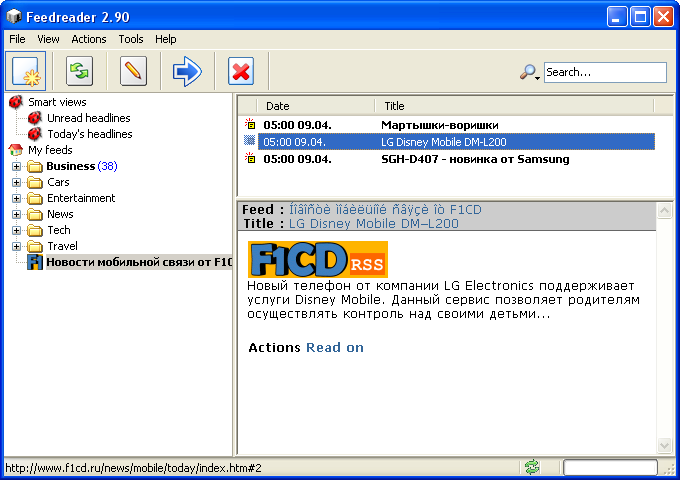Click the Entertainment folder icon
Screen dimensions: 680x480
click(35, 199)
